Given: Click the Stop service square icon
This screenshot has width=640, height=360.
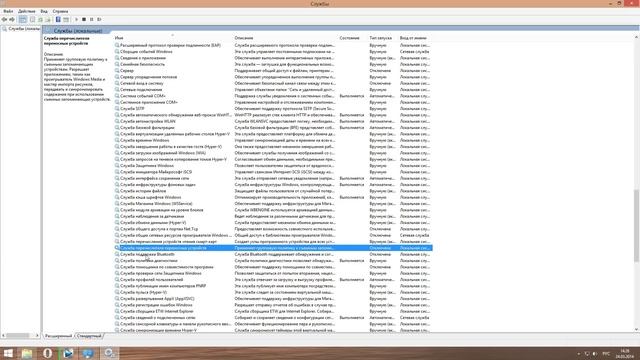Looking at the screenshot, I should coord(84,19).
